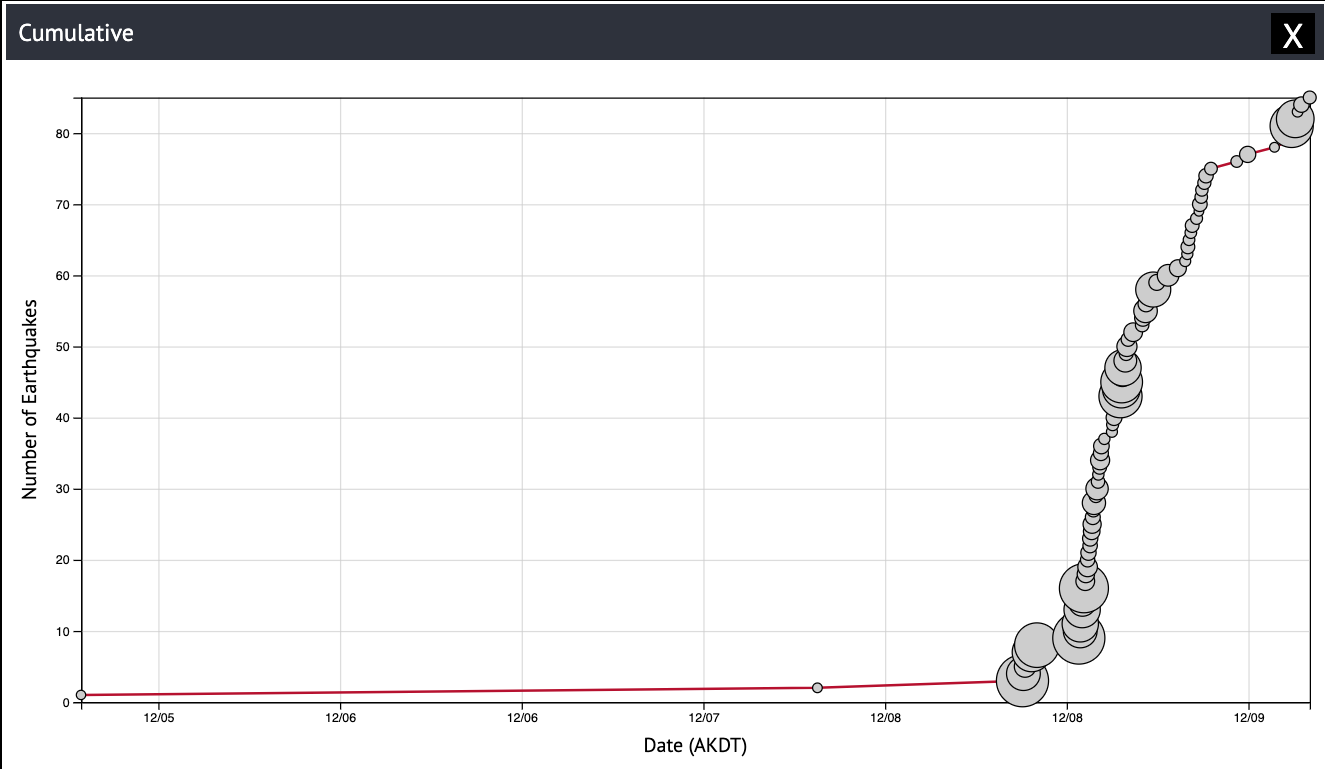The width and height of the screenshot is (1325, 769).
Task: Select the small second earthquake marker after 12/07
Action: click(x=817, y=688)
